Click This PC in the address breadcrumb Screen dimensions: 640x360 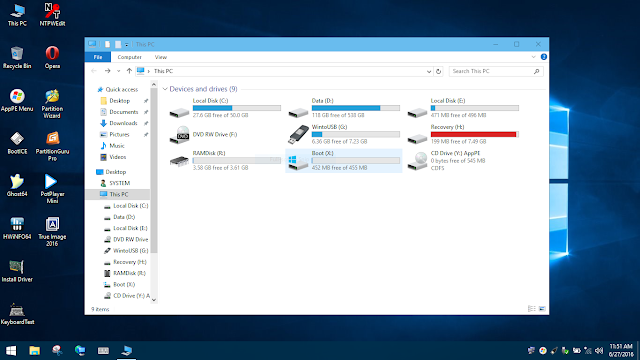(x=163, y=71)
